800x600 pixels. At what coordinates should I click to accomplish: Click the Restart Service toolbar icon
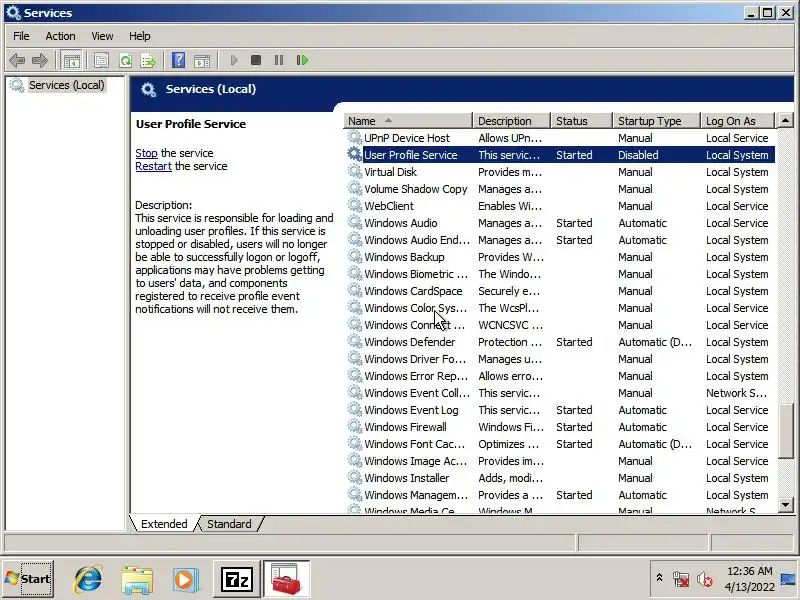pos(302,60)
